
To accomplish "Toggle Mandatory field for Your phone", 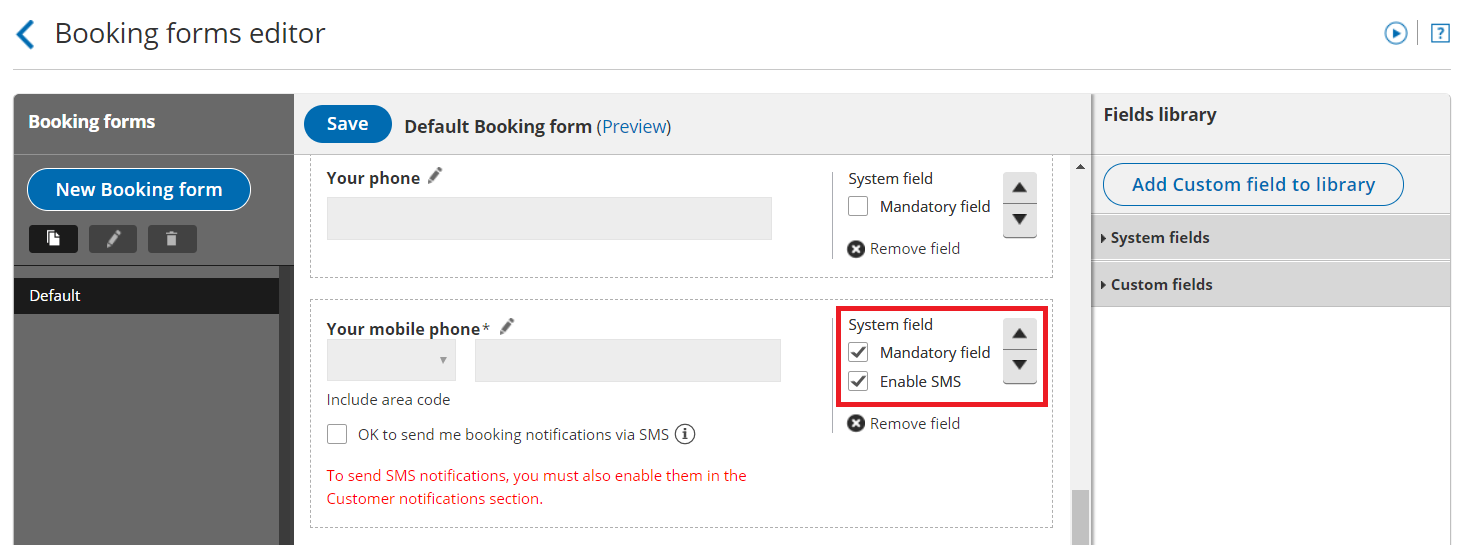I will [x=858, y=207].
